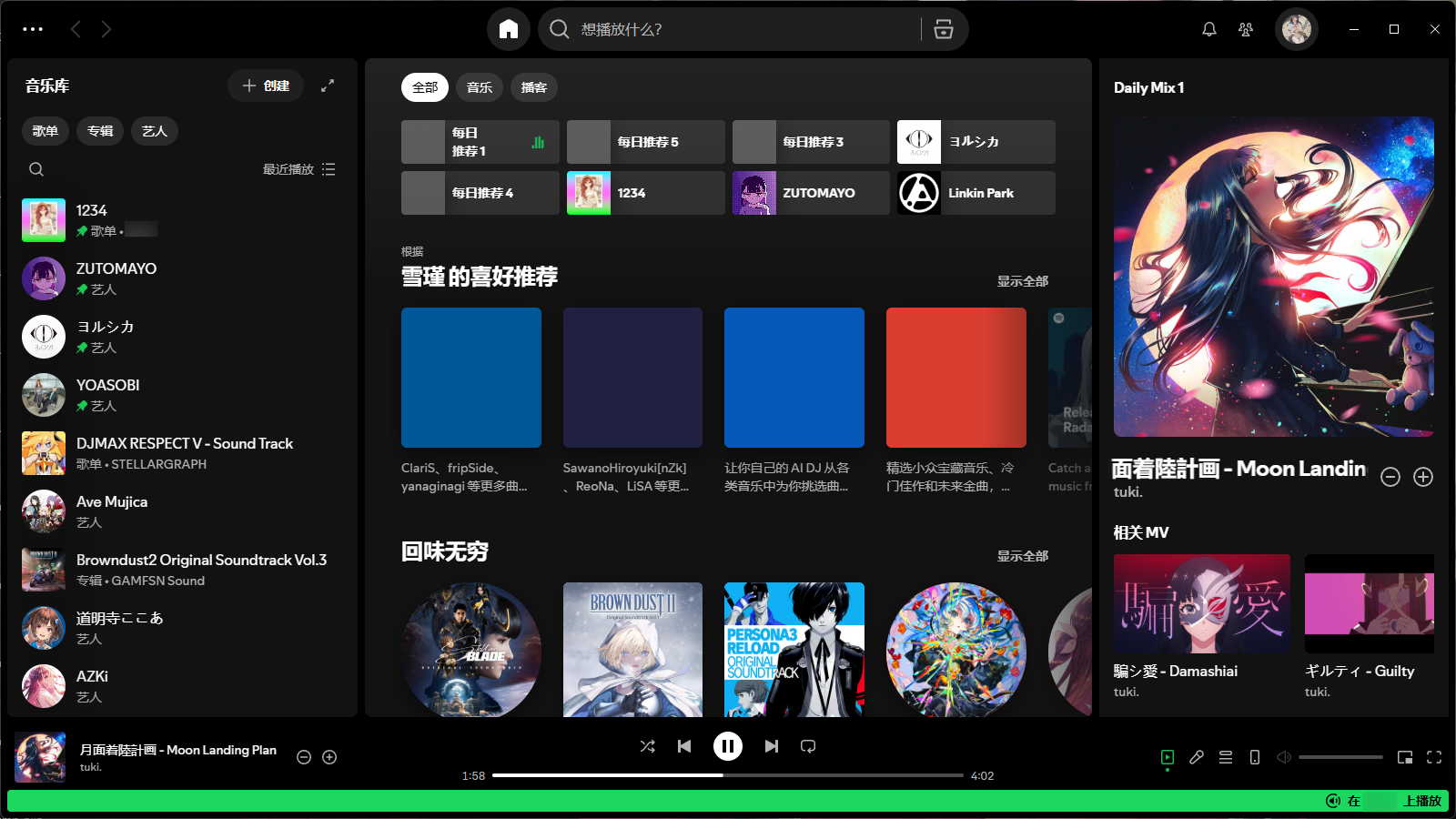Click 显示全部 next to 回味无穷

[1022, 556]
